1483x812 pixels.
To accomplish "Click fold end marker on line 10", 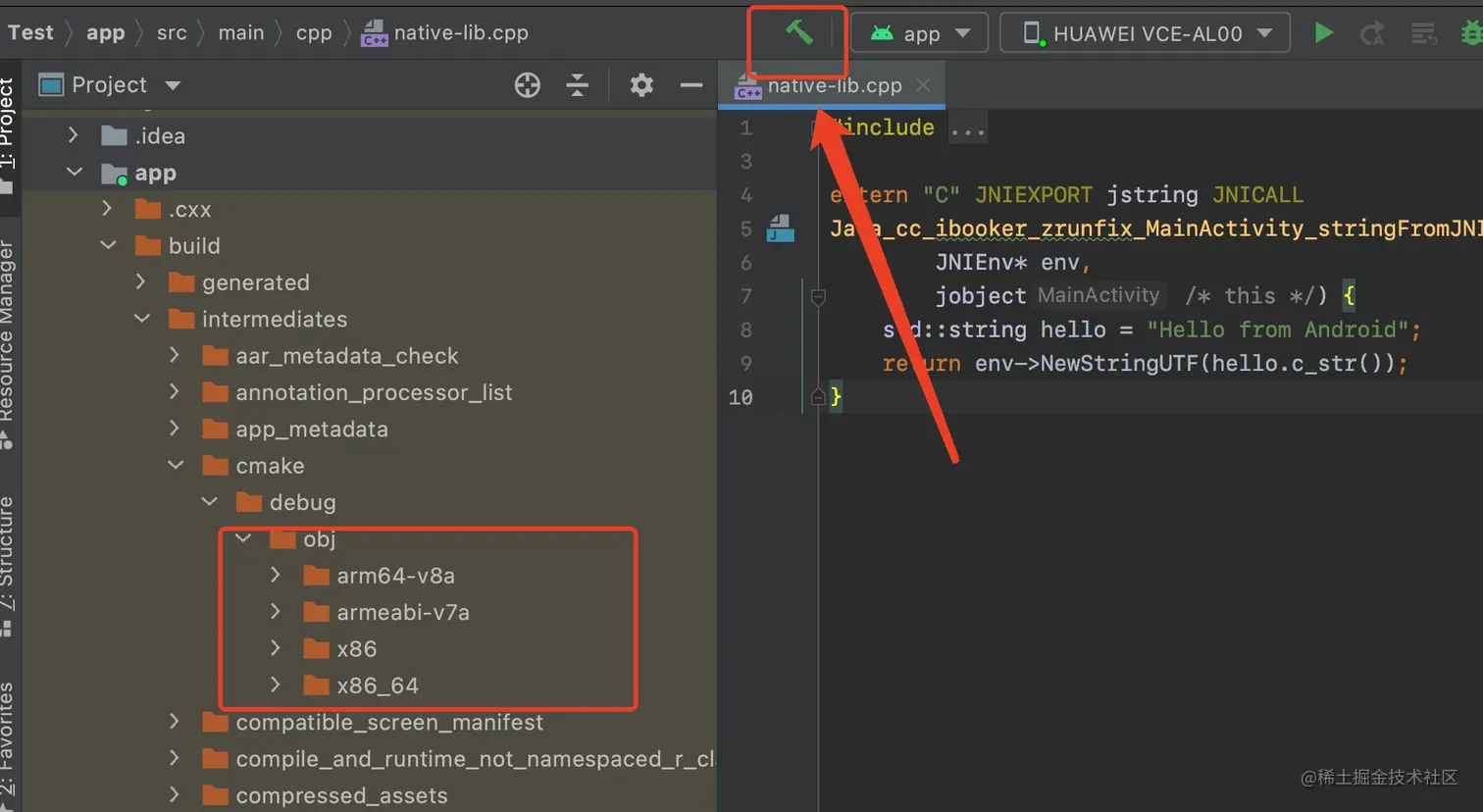I will pyautogui.click(x=818, y=397).
